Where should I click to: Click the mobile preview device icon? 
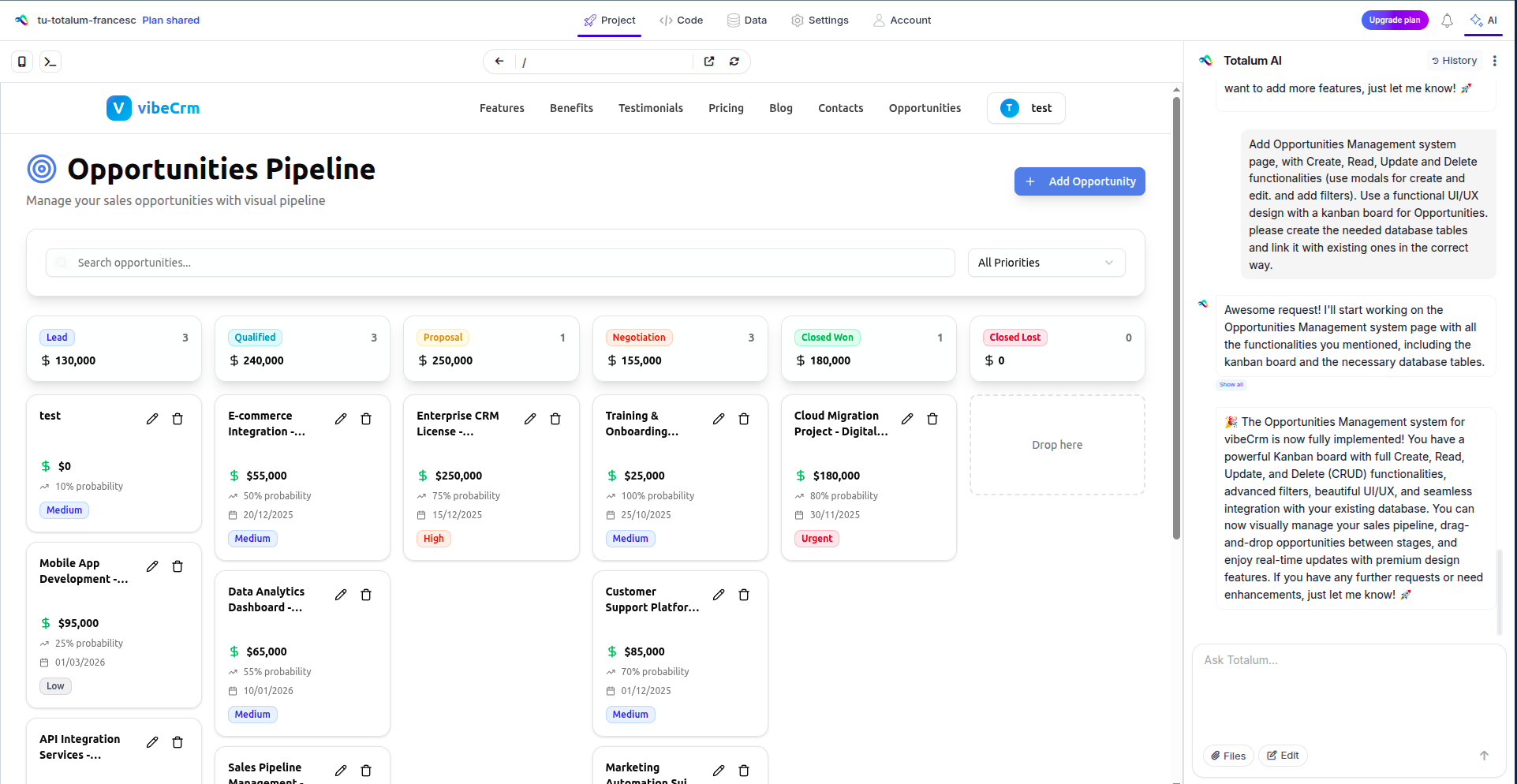[22, 62]
